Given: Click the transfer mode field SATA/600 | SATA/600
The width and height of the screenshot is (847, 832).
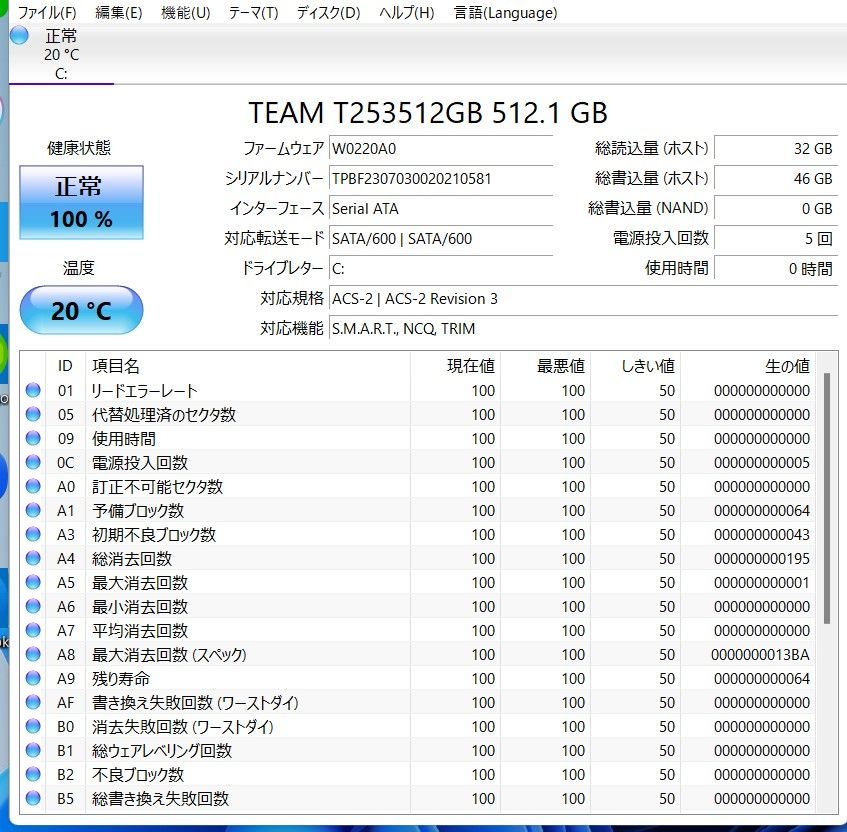Looking at the screenshot, I should pyautogui.click(x=441, y=239).
